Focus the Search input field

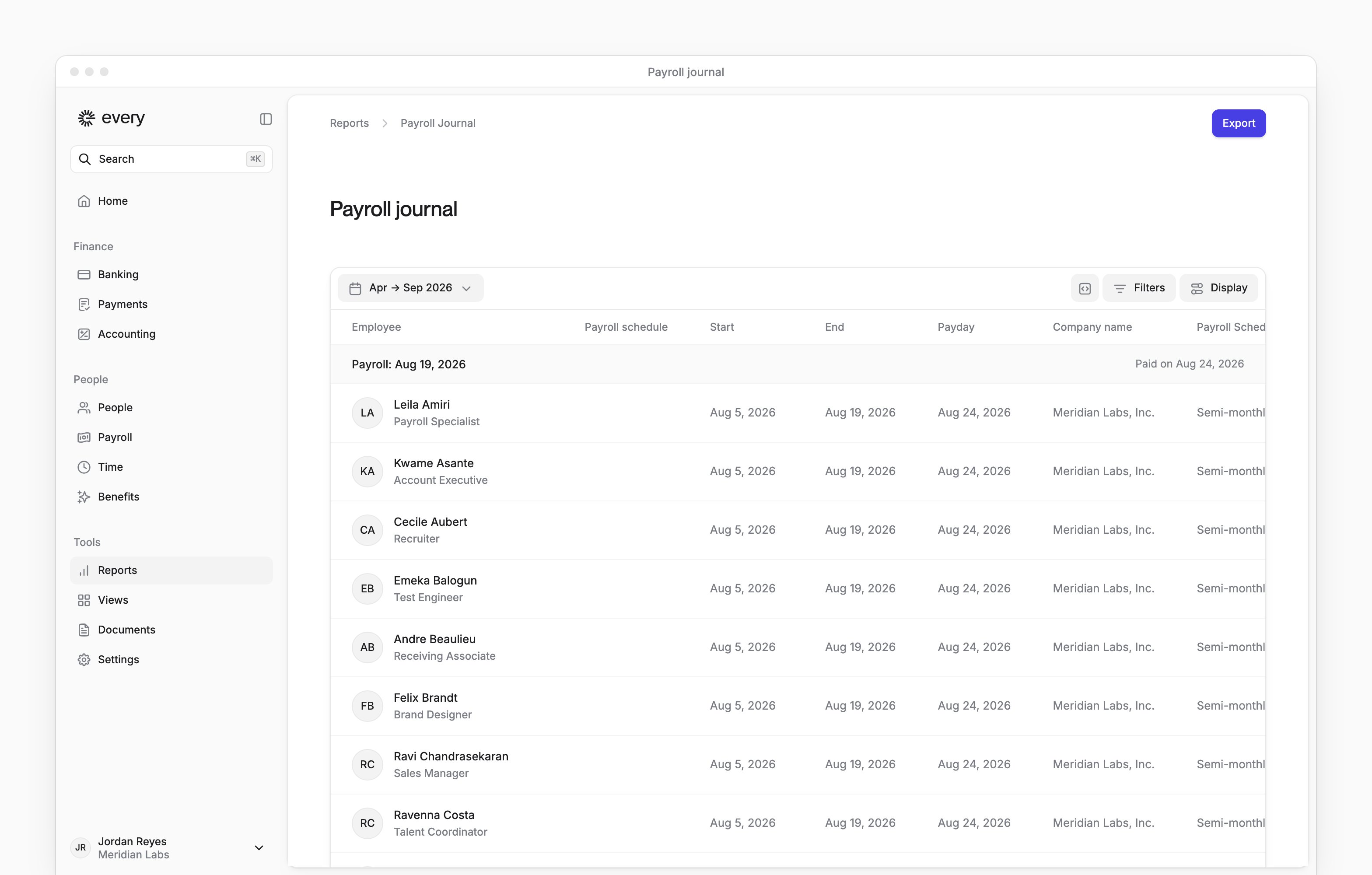[171, 159]
